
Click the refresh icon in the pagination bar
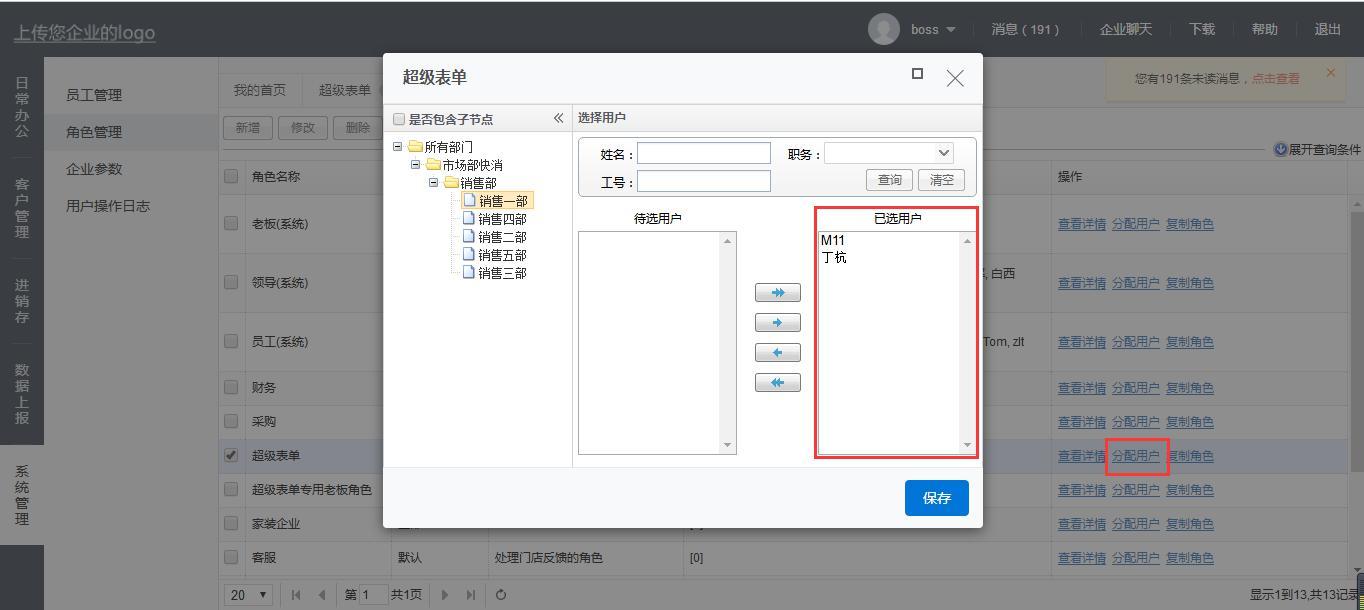point(501,595)
